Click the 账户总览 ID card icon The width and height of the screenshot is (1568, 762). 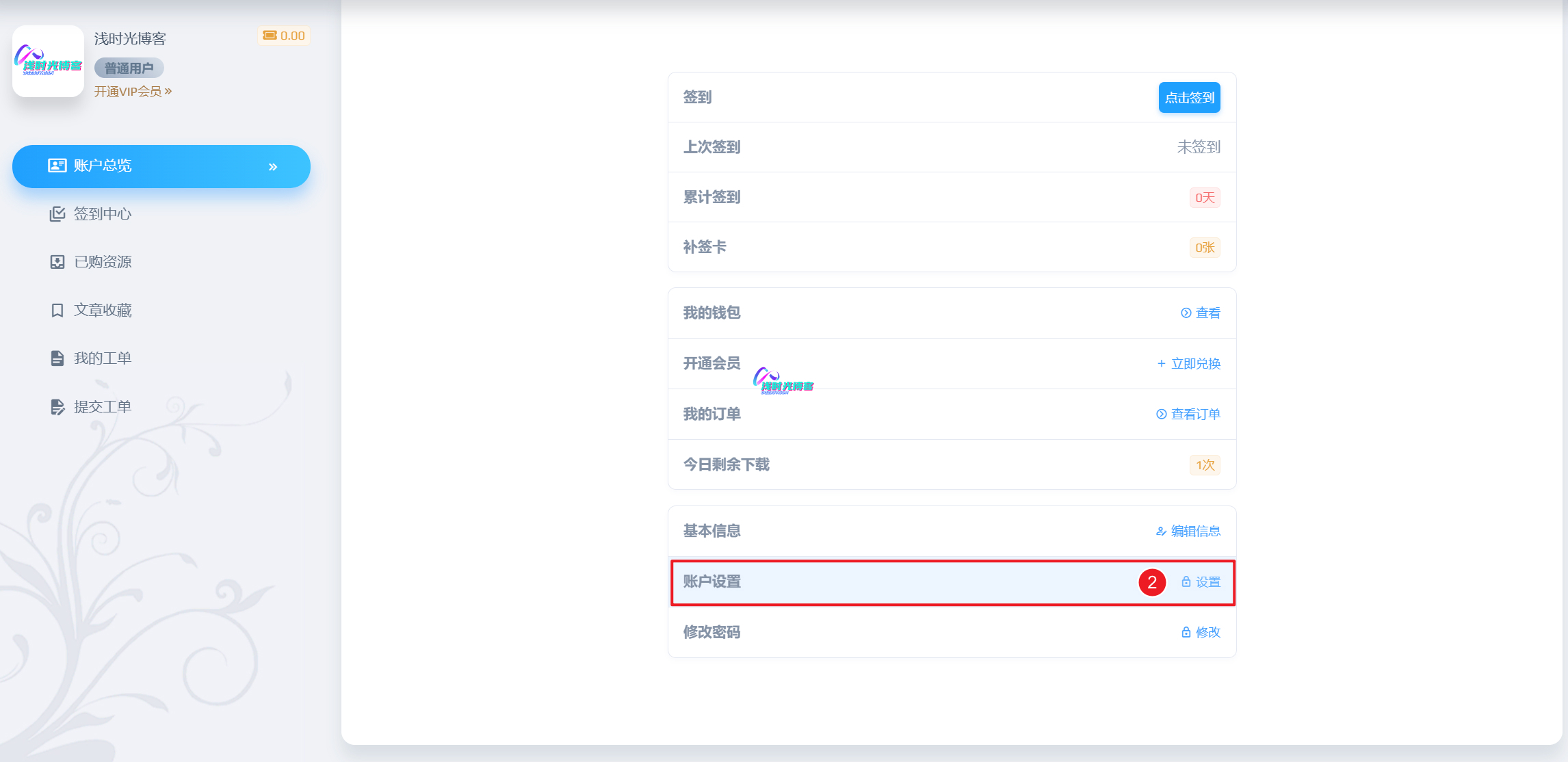tap(57, 166)
